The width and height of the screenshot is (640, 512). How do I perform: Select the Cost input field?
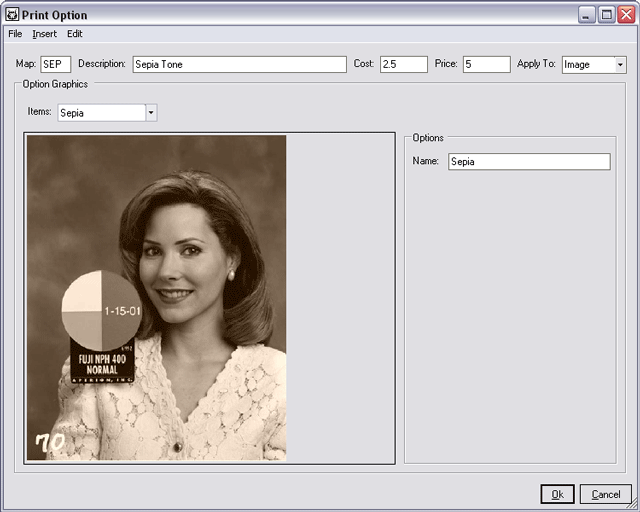(403, 64)
